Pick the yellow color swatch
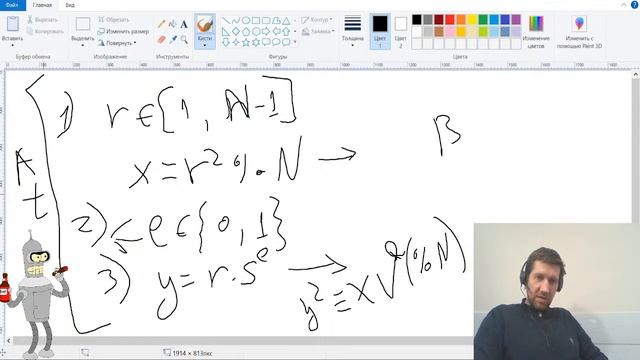Viewport: 640px width, 360px height. click(472, 20)
